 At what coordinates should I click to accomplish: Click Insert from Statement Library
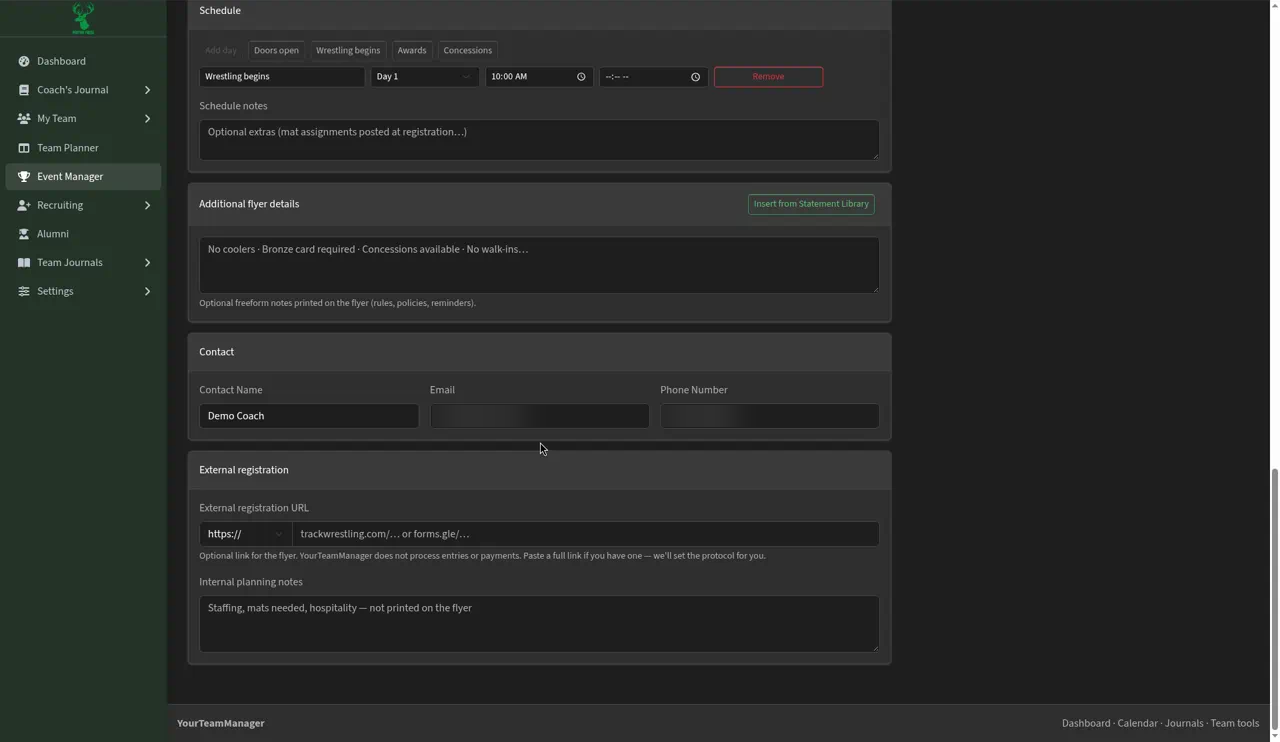[x=811, y=204]
